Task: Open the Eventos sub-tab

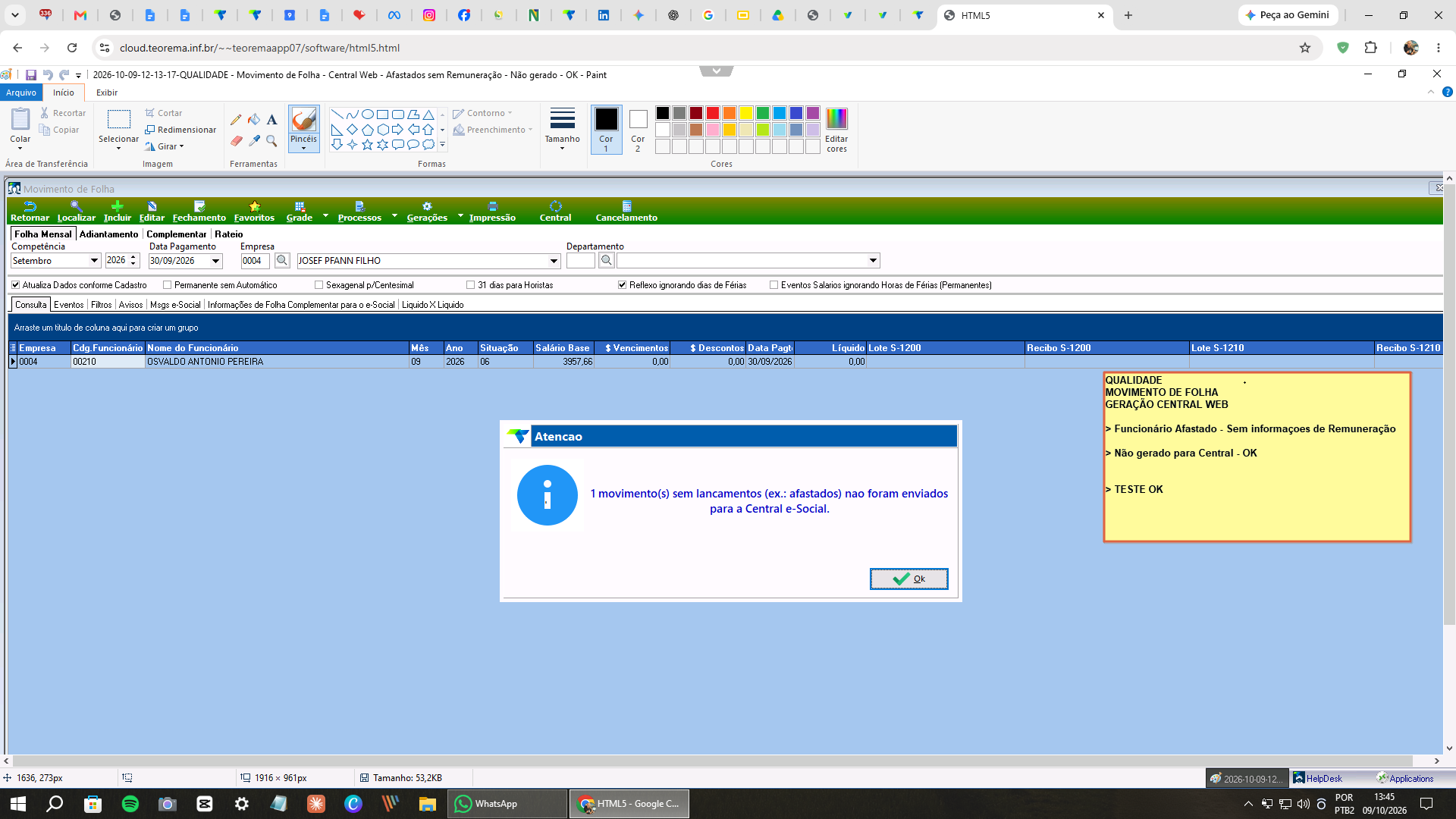Action: pyautogui.click(x=68, y=305)
